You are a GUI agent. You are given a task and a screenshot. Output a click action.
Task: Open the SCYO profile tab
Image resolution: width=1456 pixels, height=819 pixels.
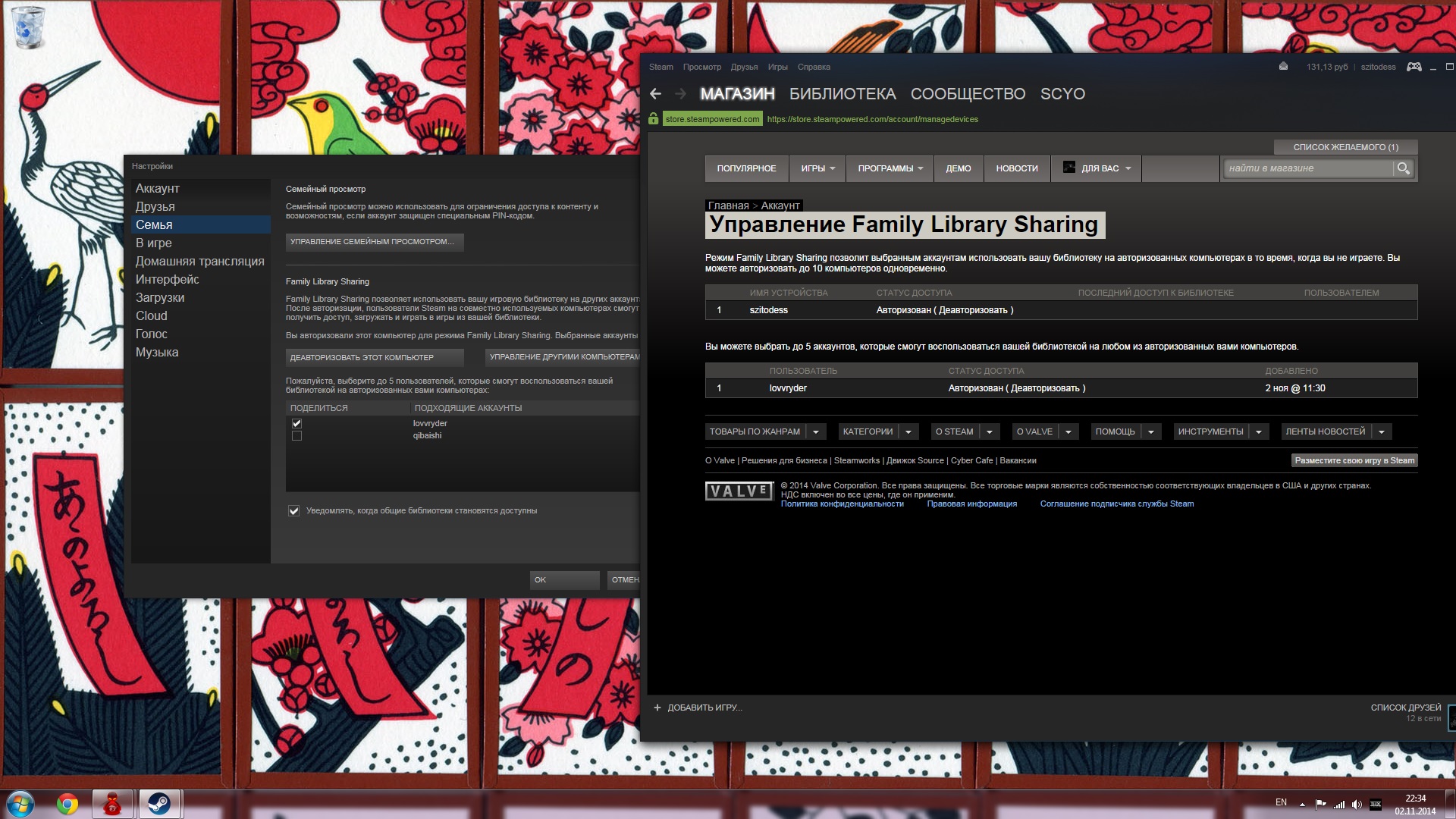click(x=1062, y=94)
